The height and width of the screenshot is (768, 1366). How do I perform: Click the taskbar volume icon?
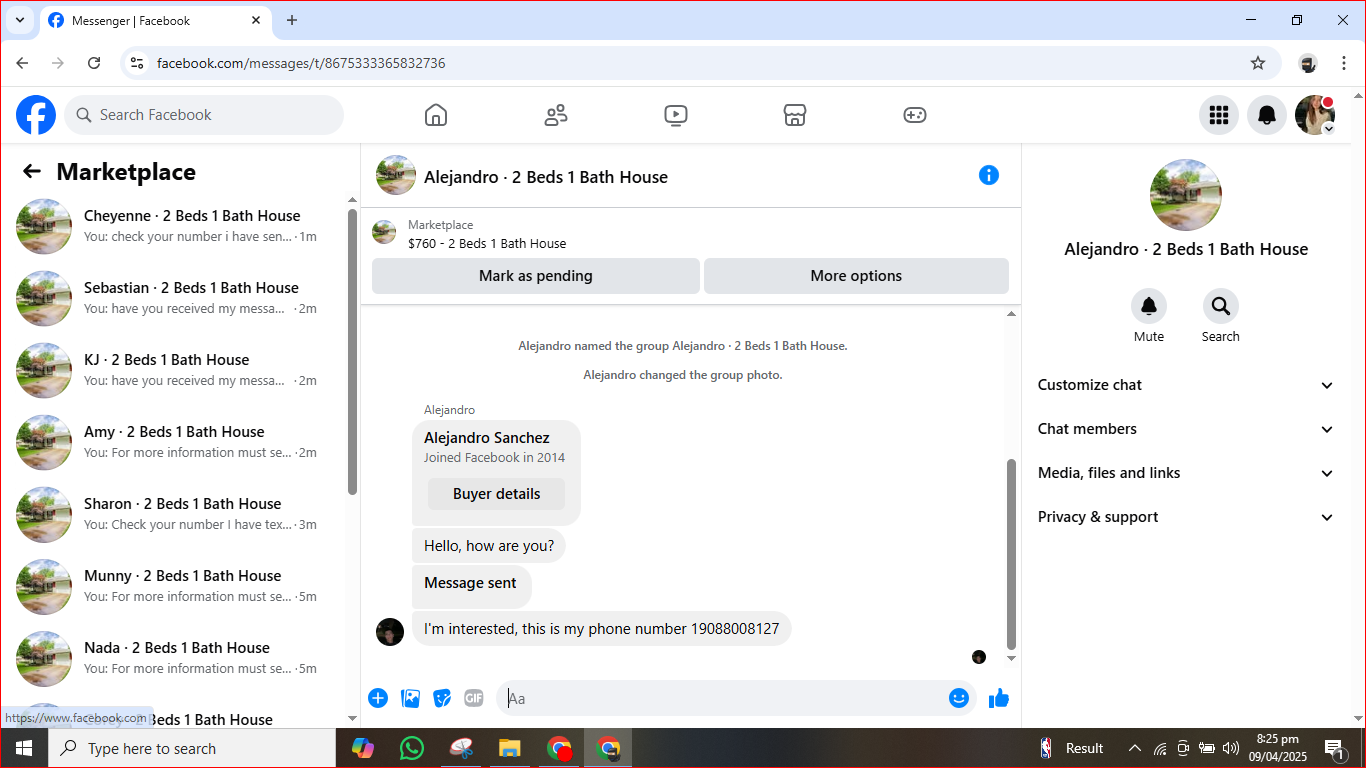click(1231, 748)
